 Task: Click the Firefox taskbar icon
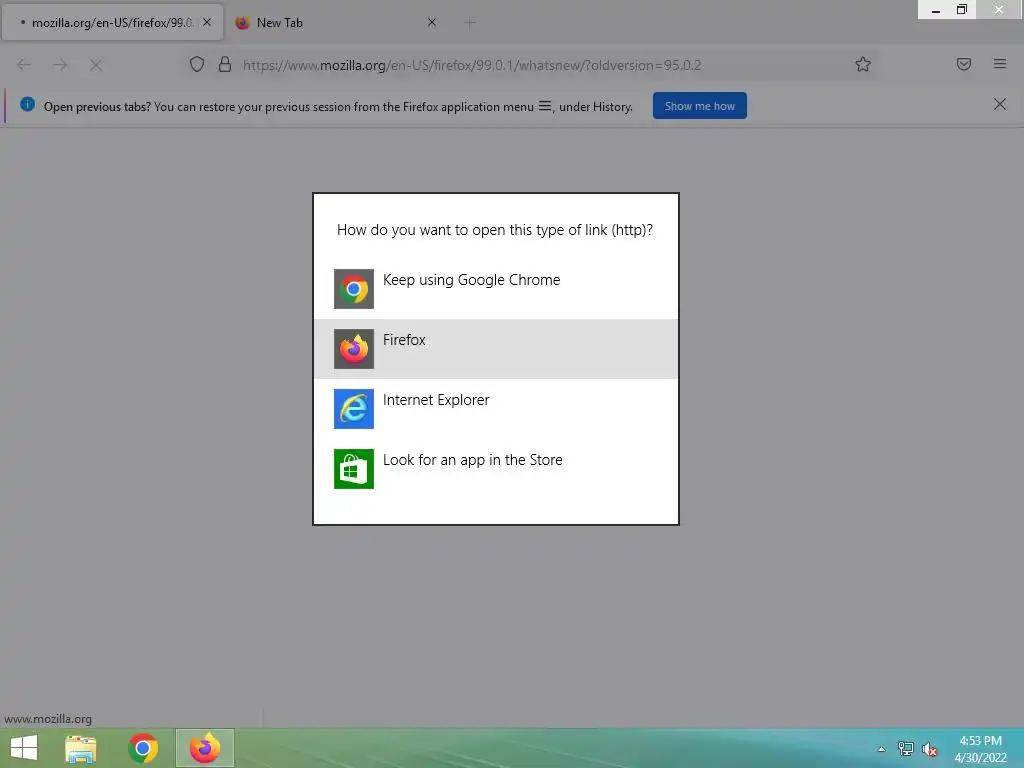coord(205,748)
